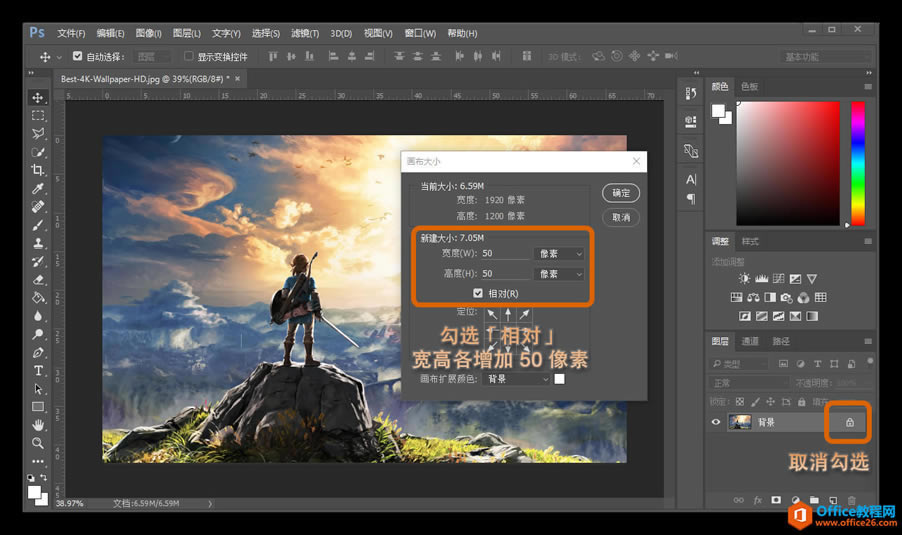
Task: Click the foreground color swatch in toolbox
Action: click(x=35, y=492)
